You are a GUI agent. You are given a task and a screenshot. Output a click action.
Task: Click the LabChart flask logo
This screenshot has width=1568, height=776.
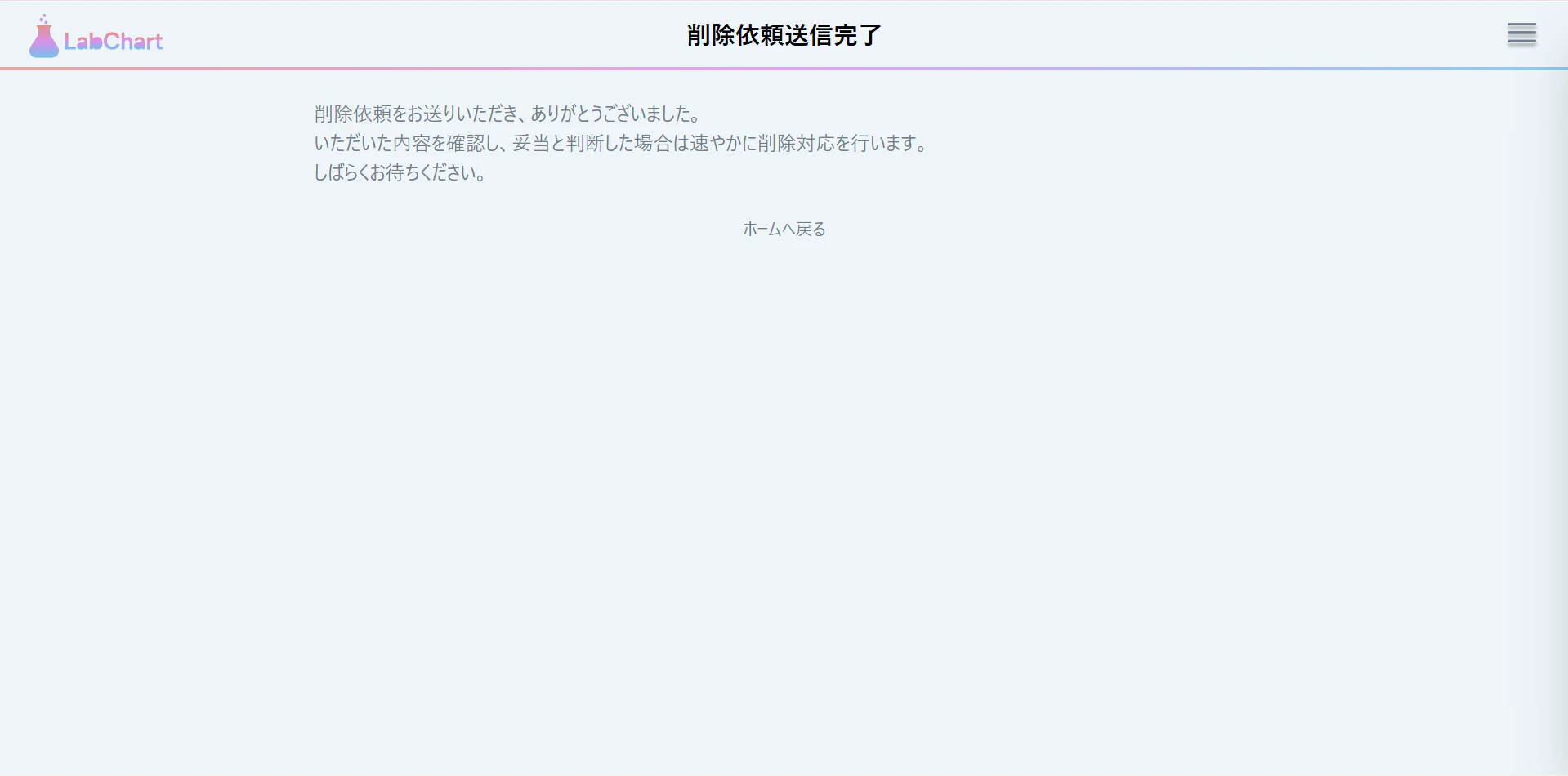pos(96,36)
